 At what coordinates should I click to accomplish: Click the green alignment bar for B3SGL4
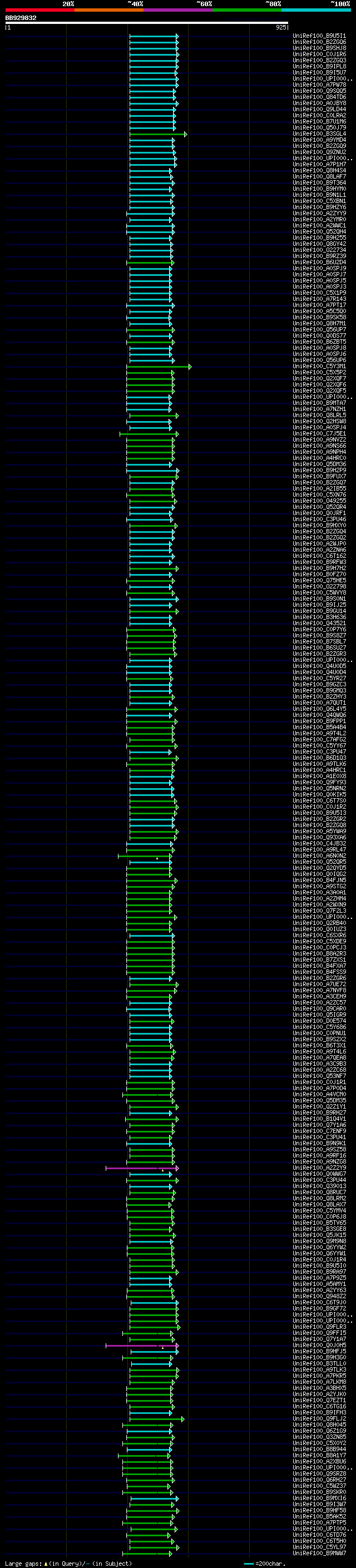158,134
